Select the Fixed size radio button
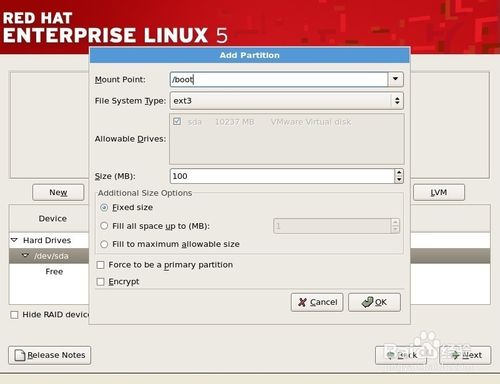Image resolution: width=500 pixels, height=384 pixels. pos(104,207)
